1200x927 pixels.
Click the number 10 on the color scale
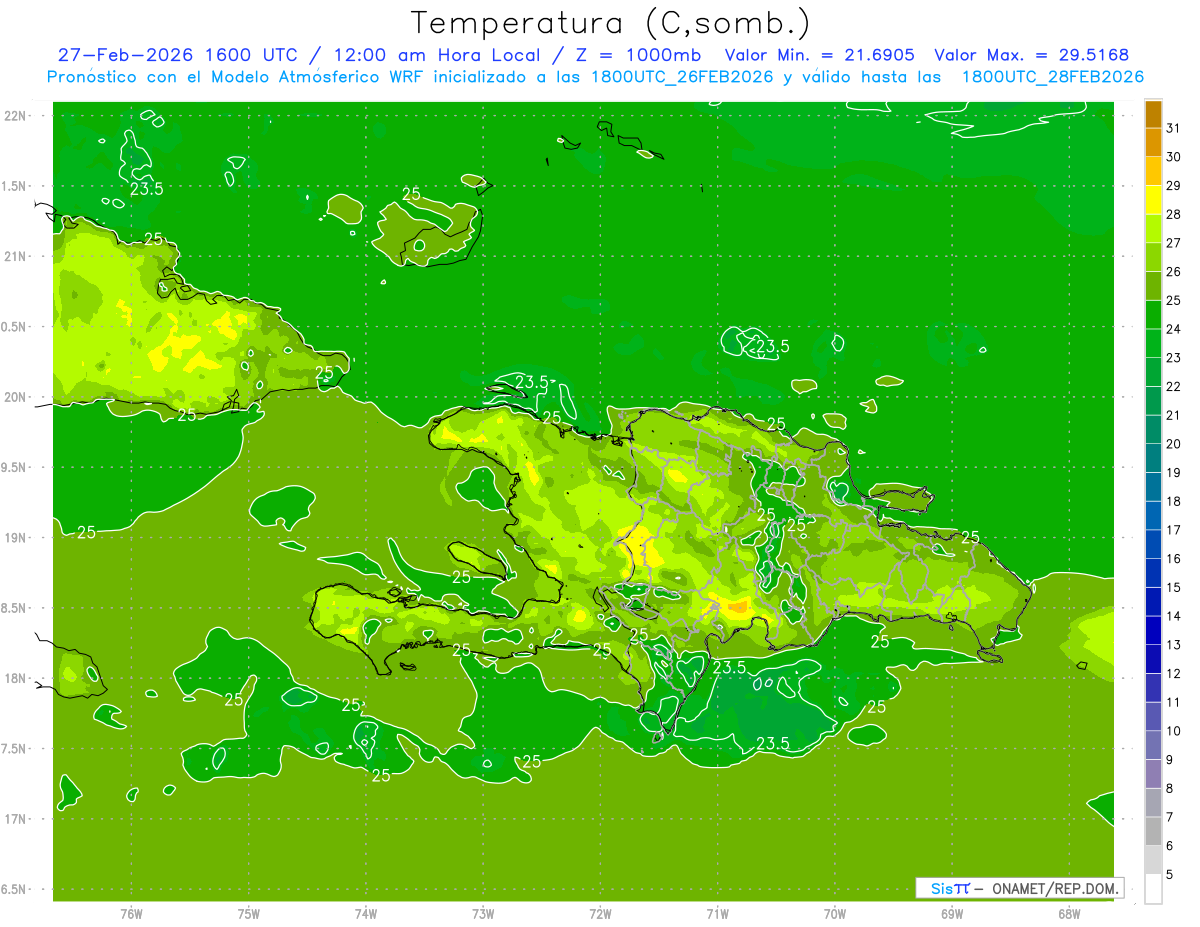click(1174, 731)
